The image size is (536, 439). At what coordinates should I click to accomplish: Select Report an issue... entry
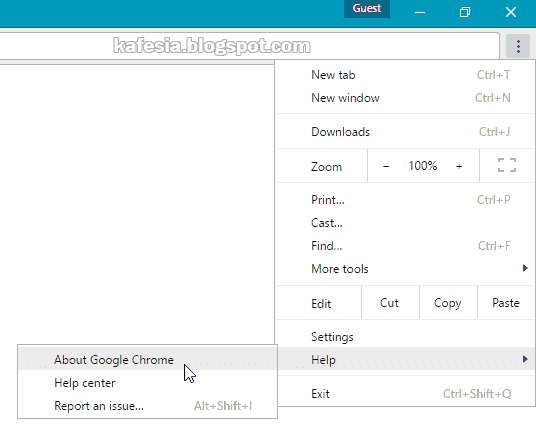(x=147, y=406)
